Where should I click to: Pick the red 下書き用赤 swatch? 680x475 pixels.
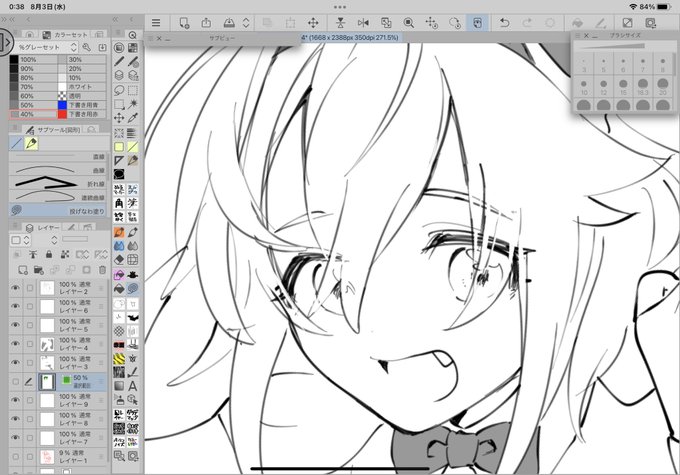point(62,114)
